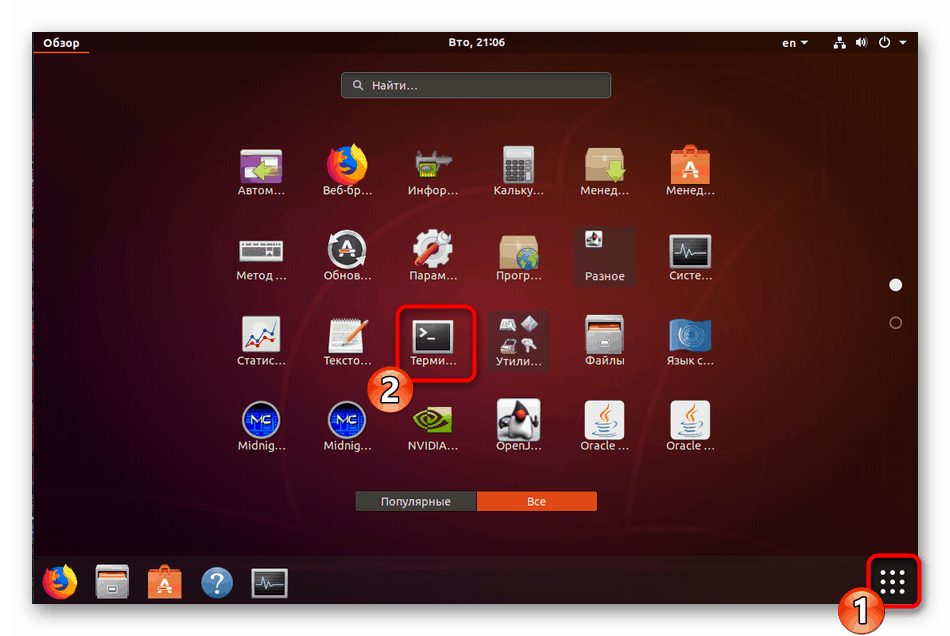950x636 pixels.
Task: Open the Параметры settings icon
Action: tap(432, 248)
